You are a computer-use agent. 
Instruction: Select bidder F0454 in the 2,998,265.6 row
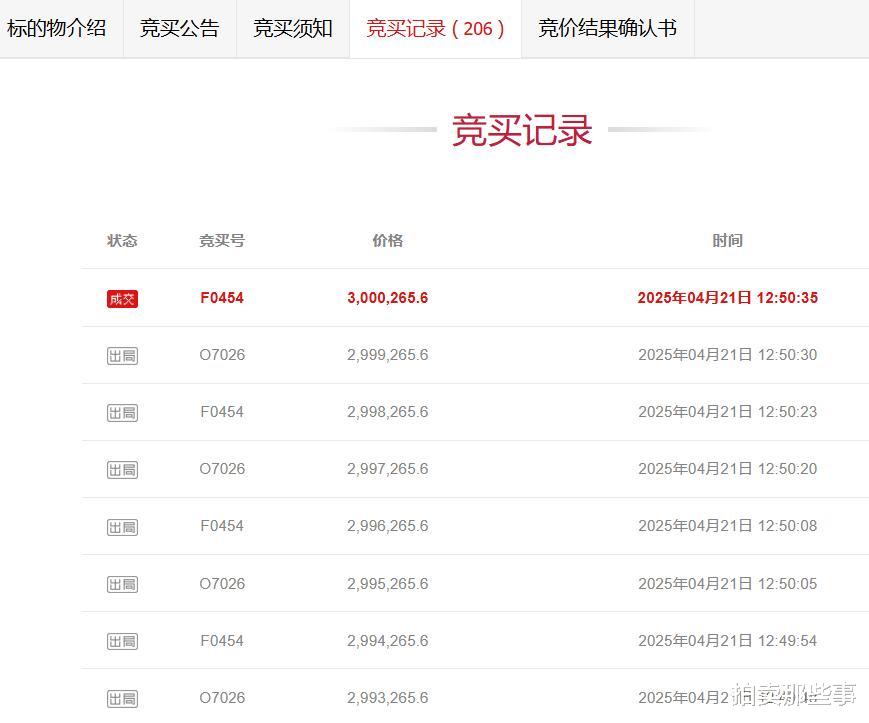click(222, 412)
